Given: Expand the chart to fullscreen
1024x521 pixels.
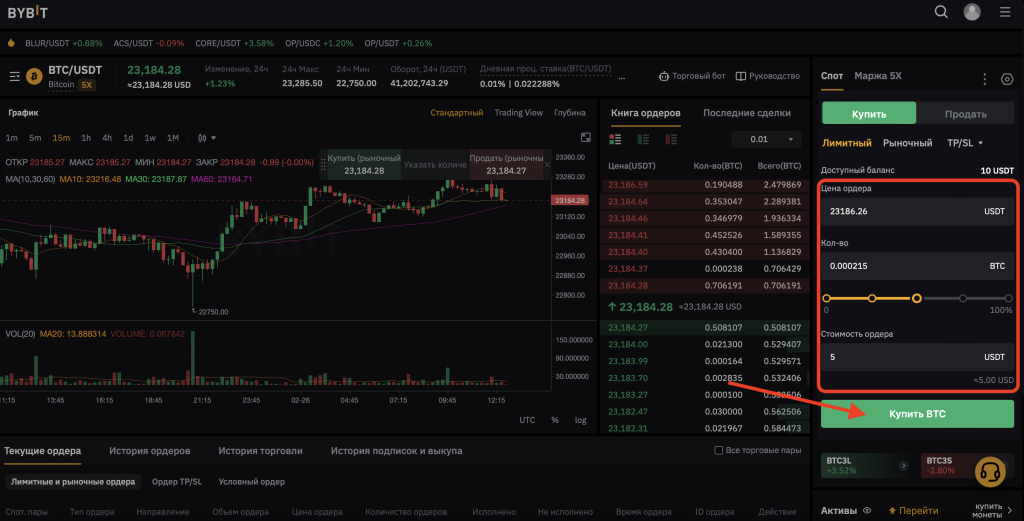Looking at the screenshot, I should coord(586,137).
